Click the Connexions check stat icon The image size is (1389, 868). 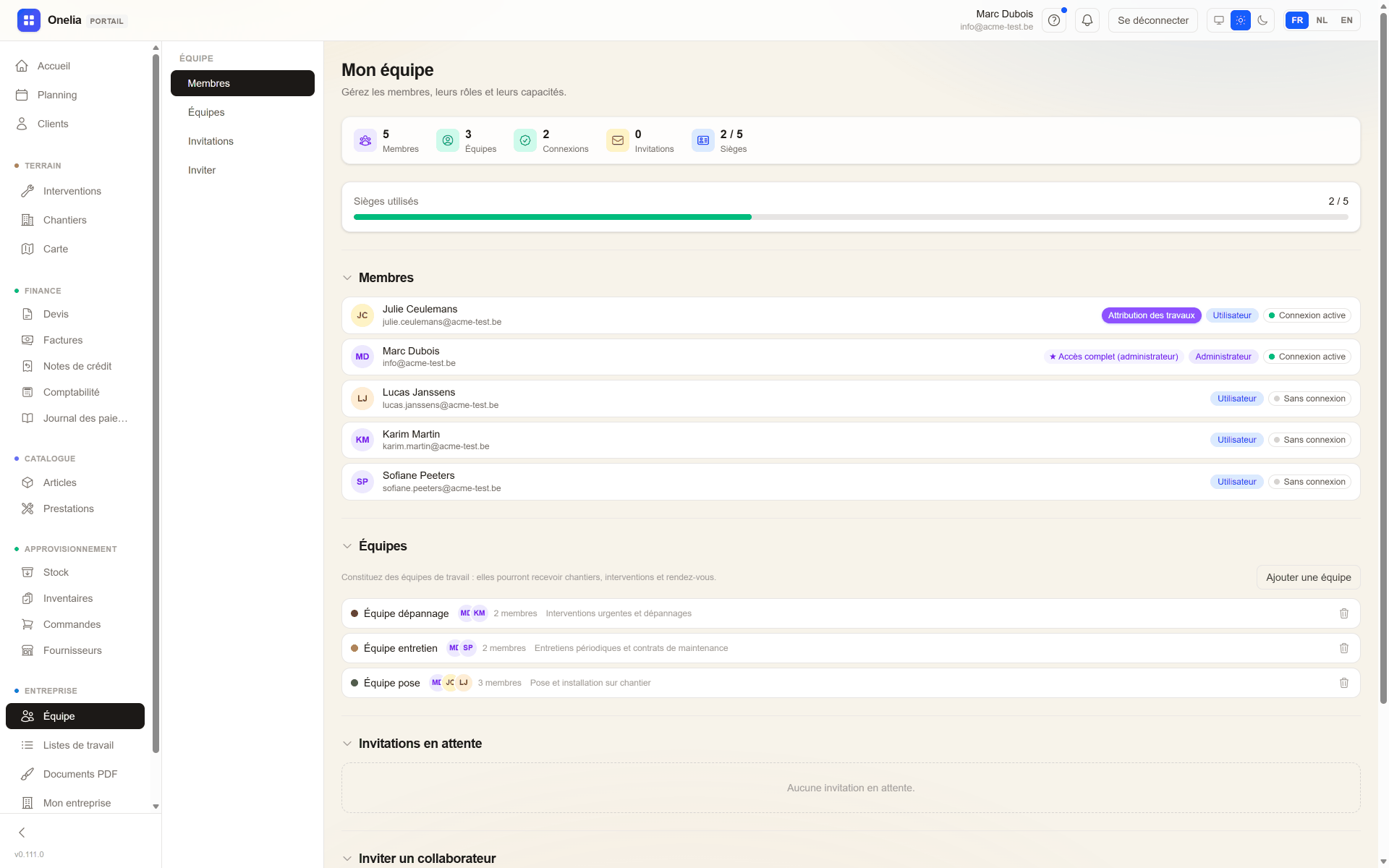point(525,140)
